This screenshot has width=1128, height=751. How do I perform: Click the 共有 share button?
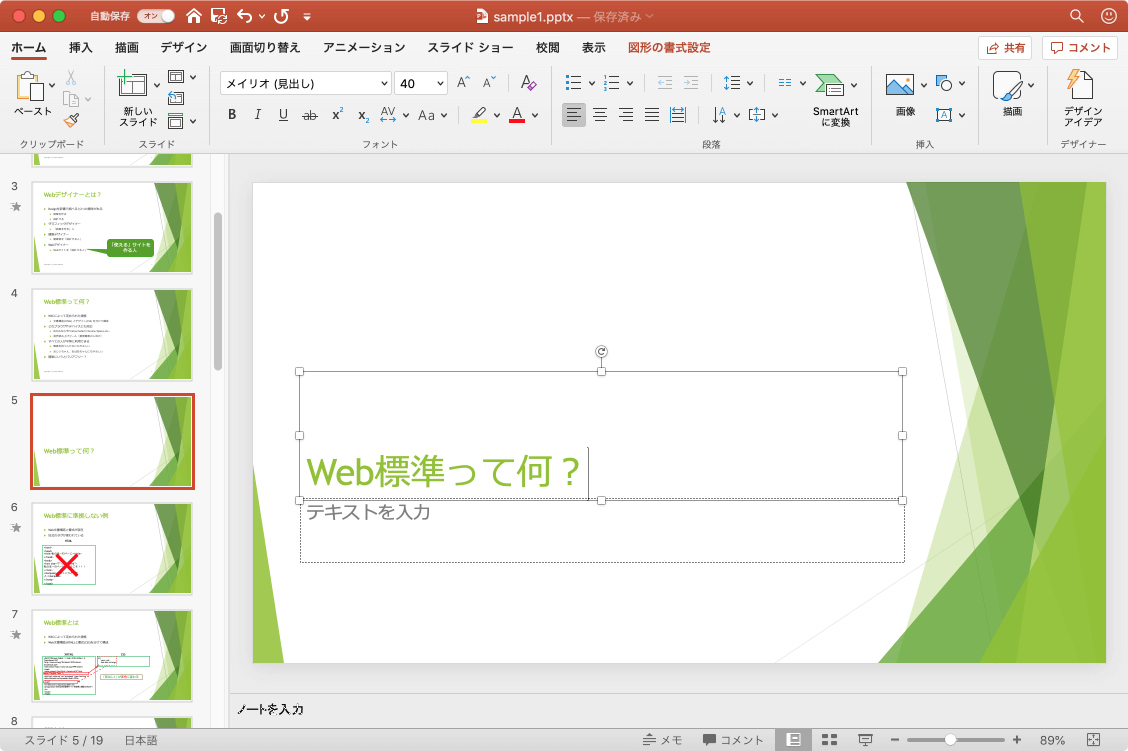(x=1005, y=47)
